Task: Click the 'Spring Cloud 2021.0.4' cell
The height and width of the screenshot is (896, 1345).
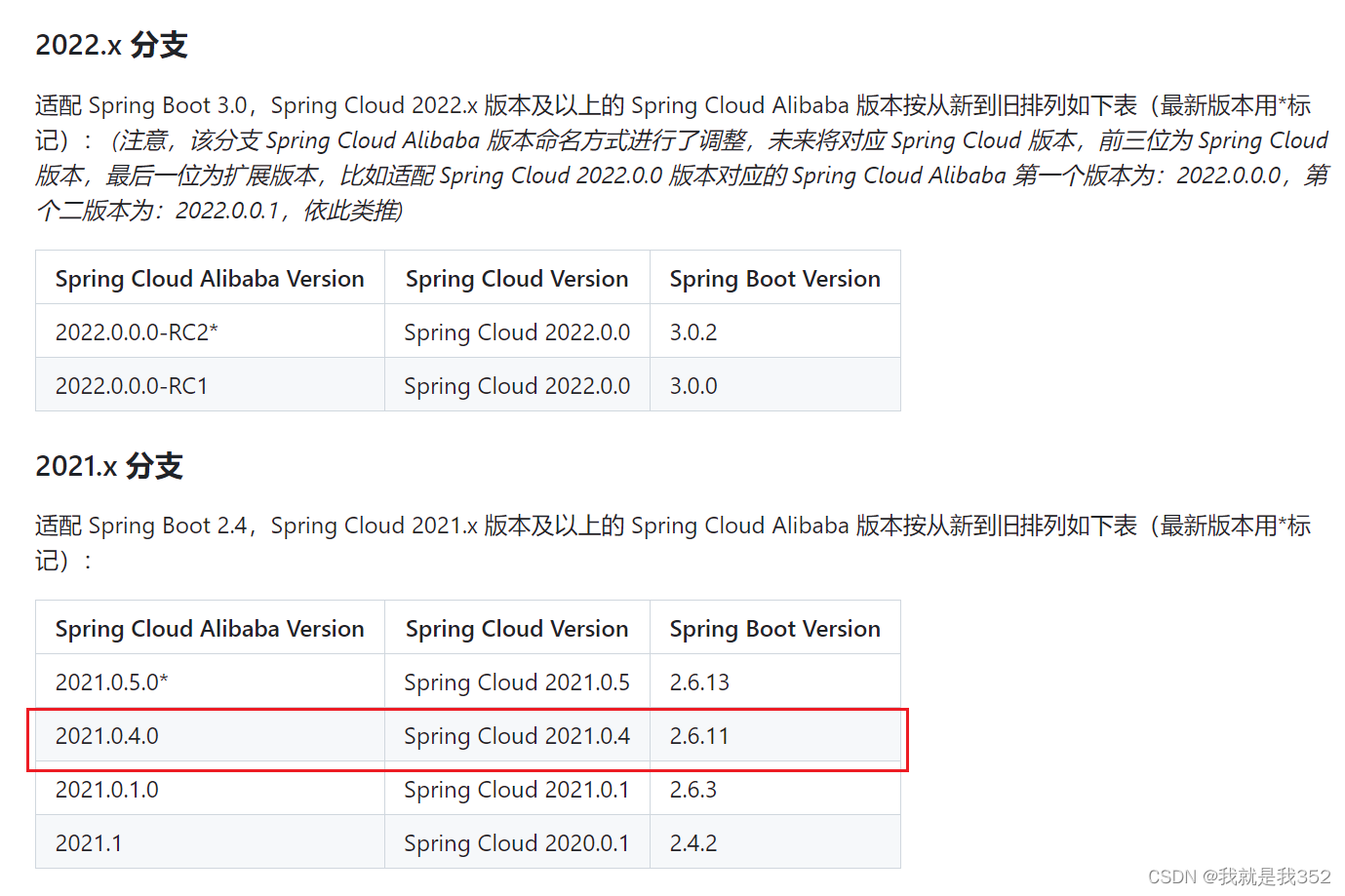Action: [x=517, y=736]
